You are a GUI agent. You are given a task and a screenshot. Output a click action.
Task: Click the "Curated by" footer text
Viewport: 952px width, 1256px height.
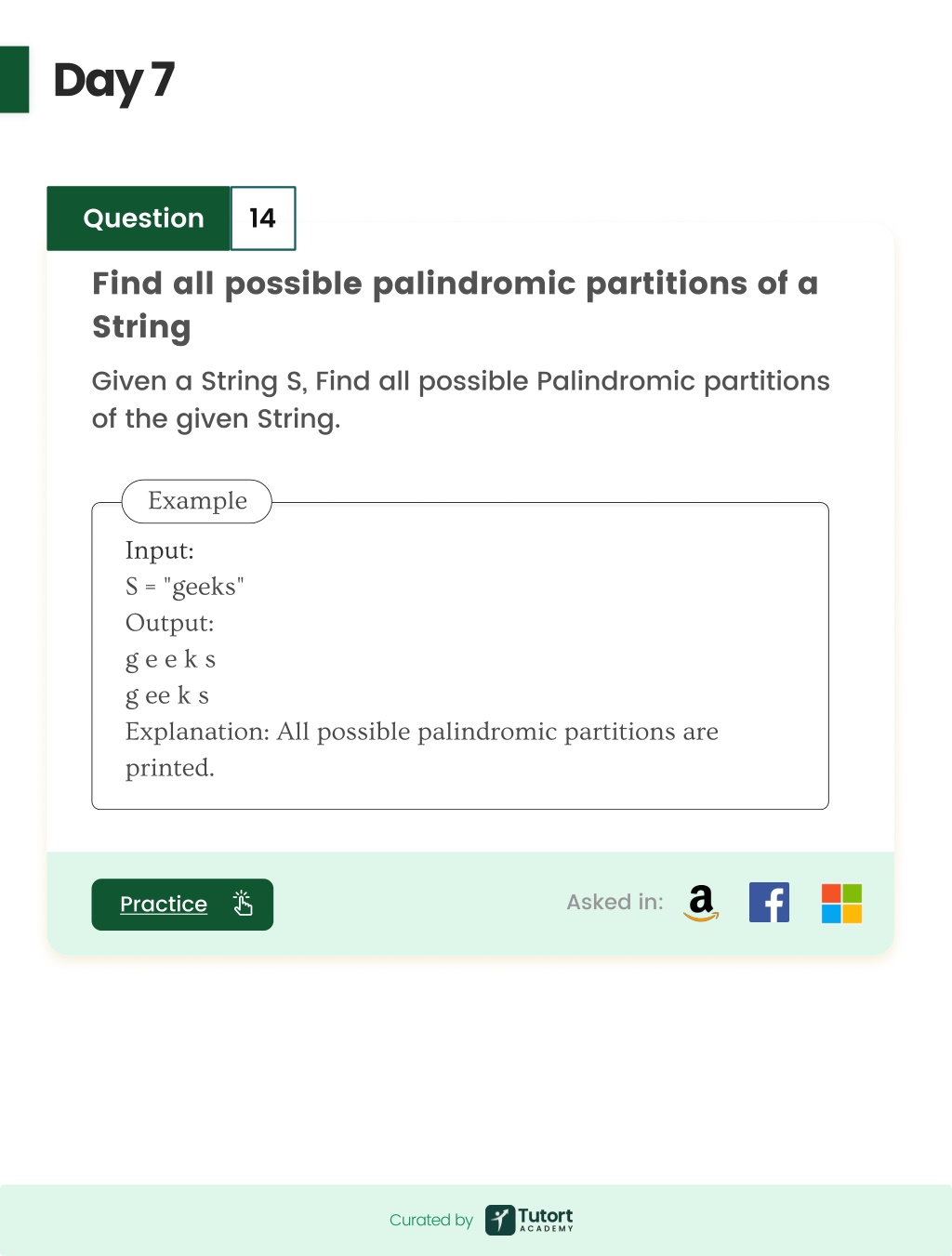[x=431, y=1220]
